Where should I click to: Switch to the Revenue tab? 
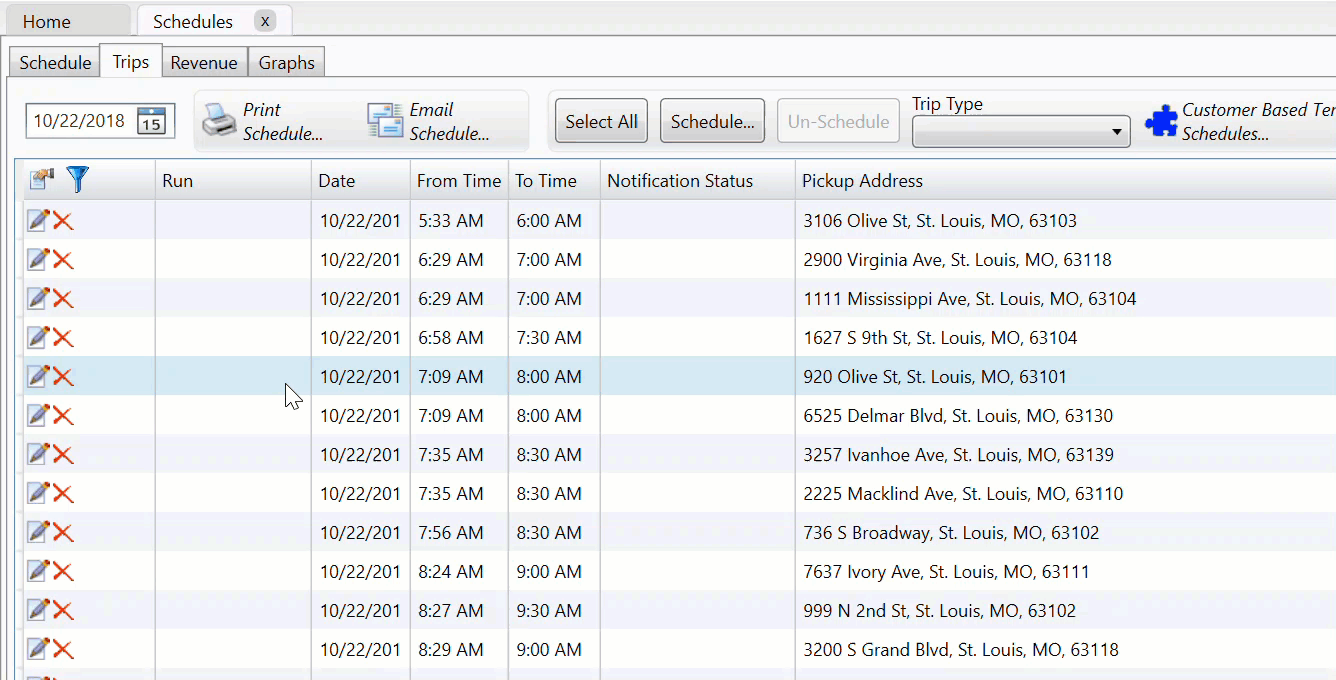pos(204,62)
